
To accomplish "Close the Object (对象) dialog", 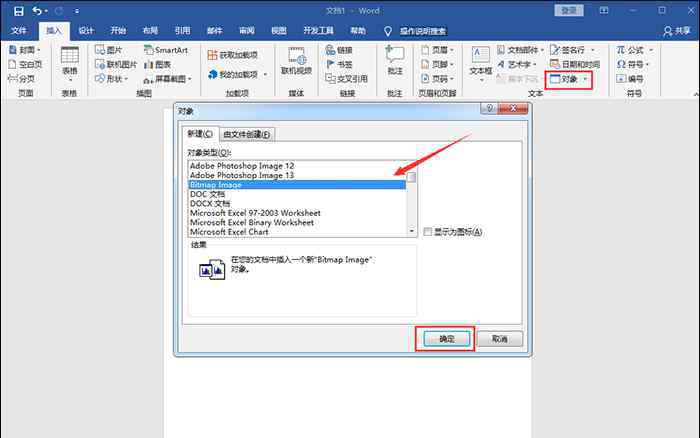I will coord(513,108).
